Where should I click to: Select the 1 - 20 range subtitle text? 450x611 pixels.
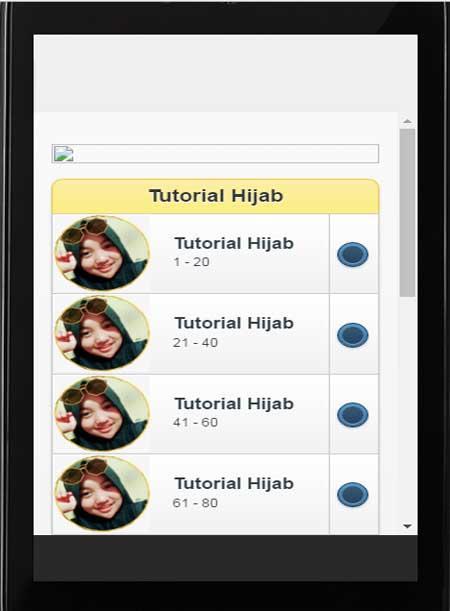point(192,262)
